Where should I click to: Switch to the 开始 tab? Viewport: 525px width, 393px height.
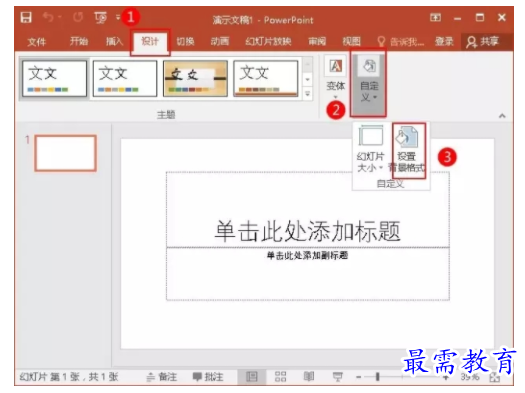79,41
